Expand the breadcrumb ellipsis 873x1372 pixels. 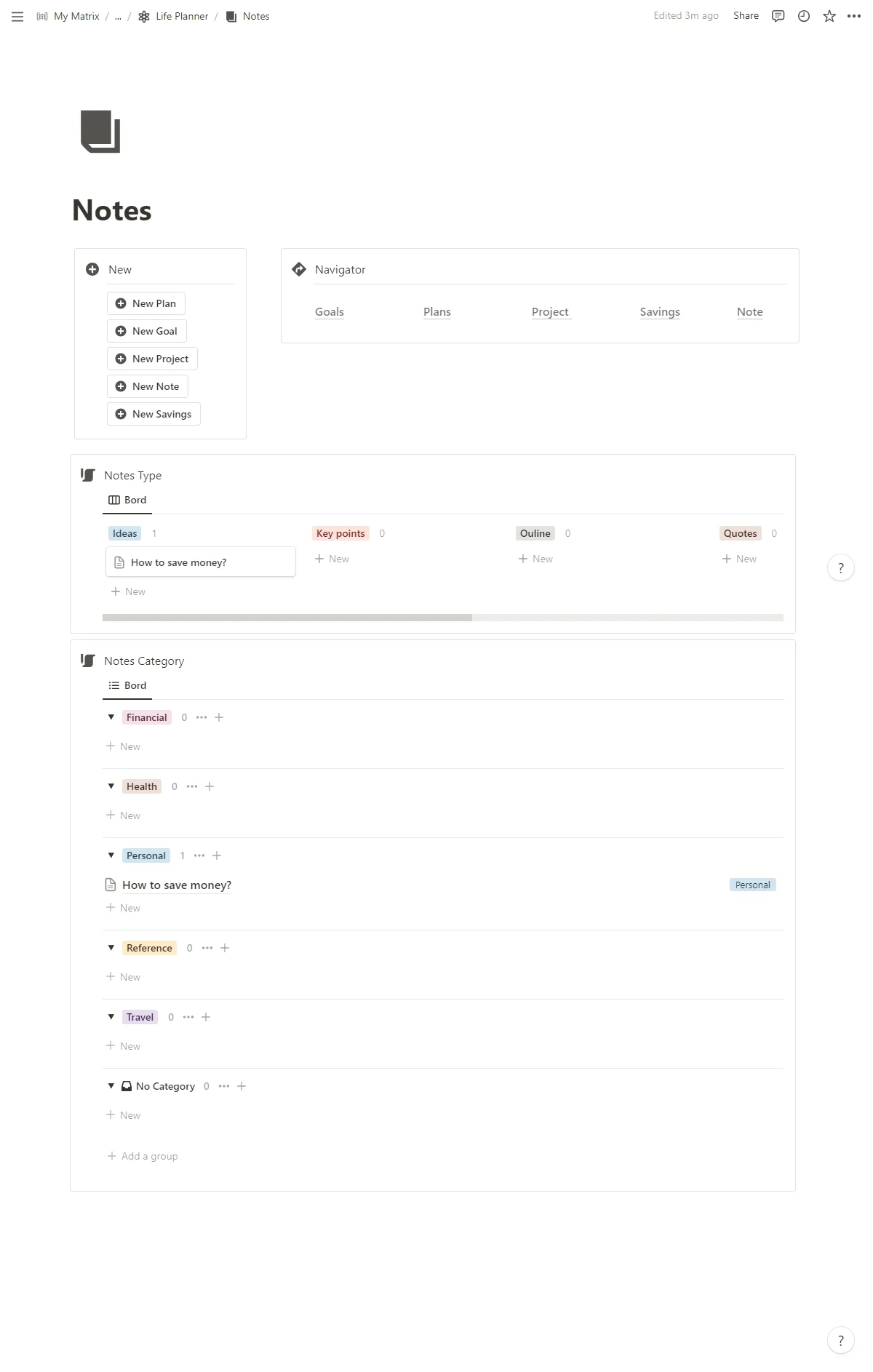118,16
